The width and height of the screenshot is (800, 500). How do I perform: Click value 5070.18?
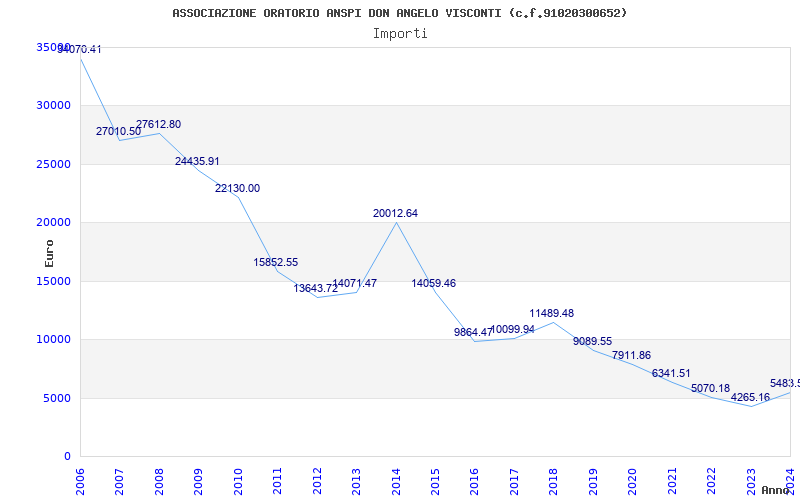click(x=711, y=388)
